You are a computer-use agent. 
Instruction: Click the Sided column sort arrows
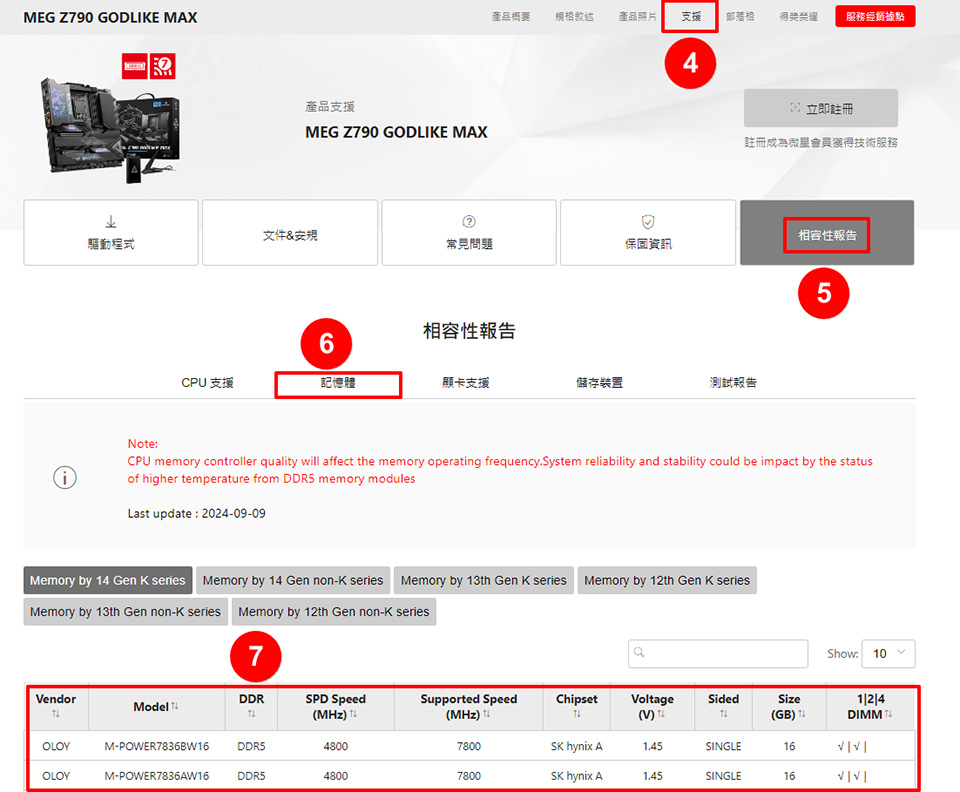coord(724,714)
